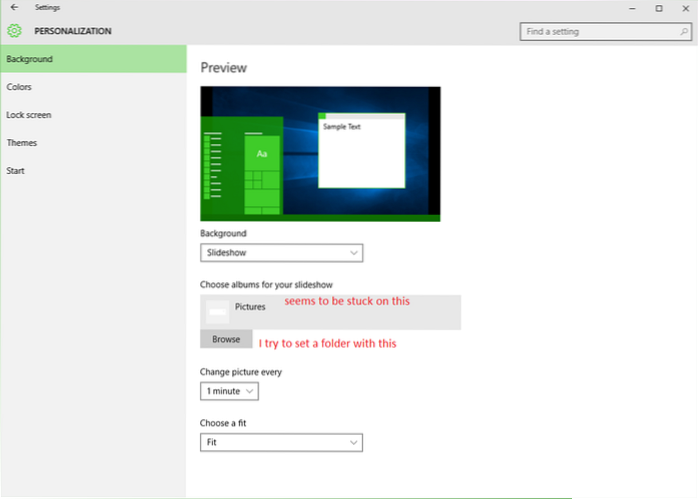Close the Settings window
The image size is (698, 499).
coord(685,8)
